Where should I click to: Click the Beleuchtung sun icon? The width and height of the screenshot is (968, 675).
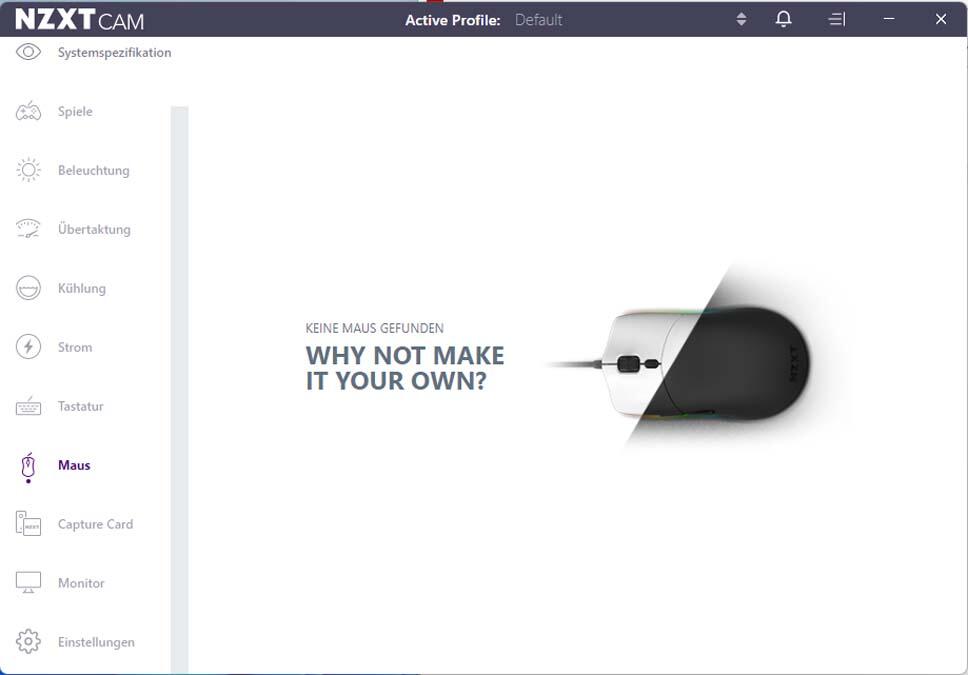pyautogui.click(x=28, y=170)
